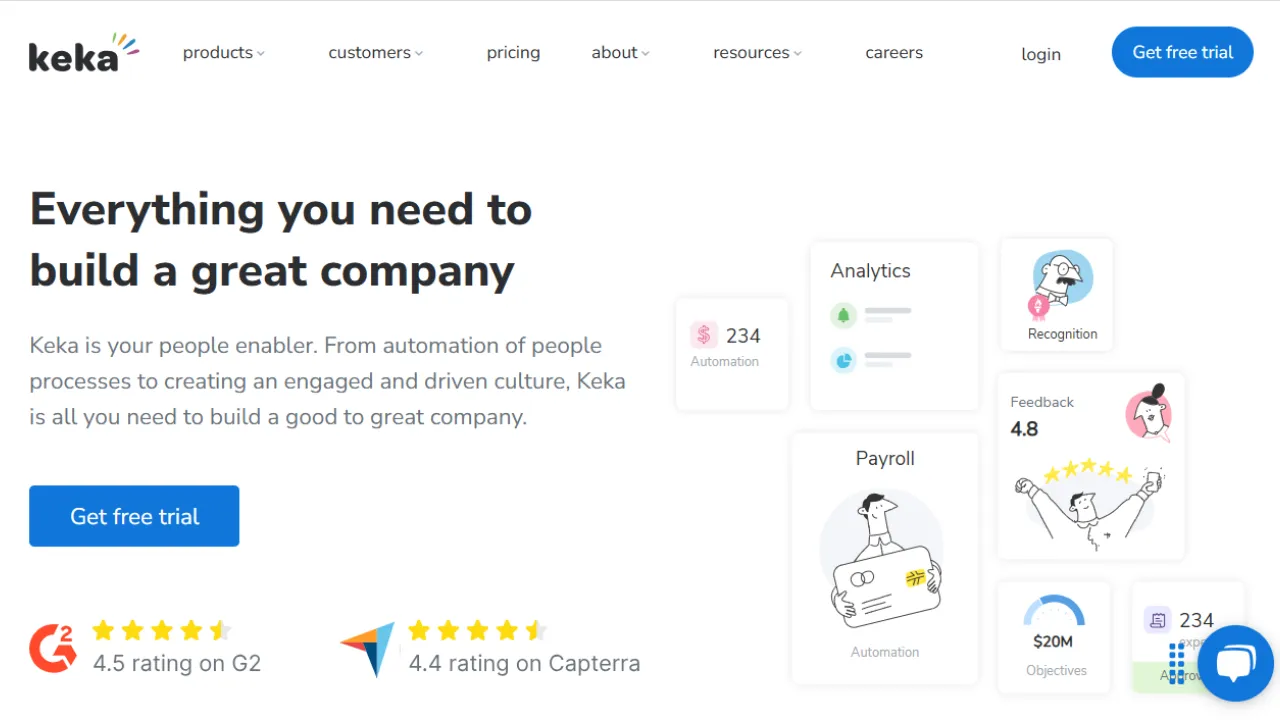Viewport: 1280px width, 720px height.
Task: Click the purple expenses icon beside 234
Action: [x=1157, y=620]
